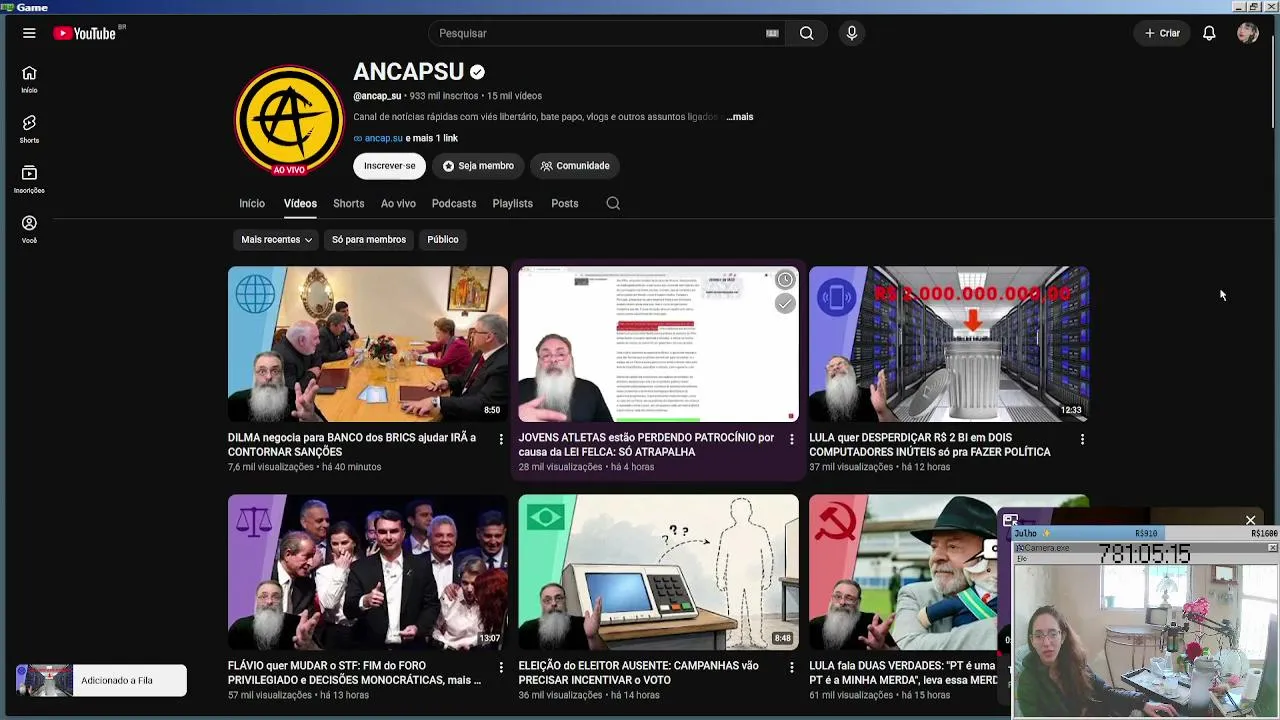1280x720 pixels.
Task: Select the Vídeos tab
Action: [x=300, y=203]
